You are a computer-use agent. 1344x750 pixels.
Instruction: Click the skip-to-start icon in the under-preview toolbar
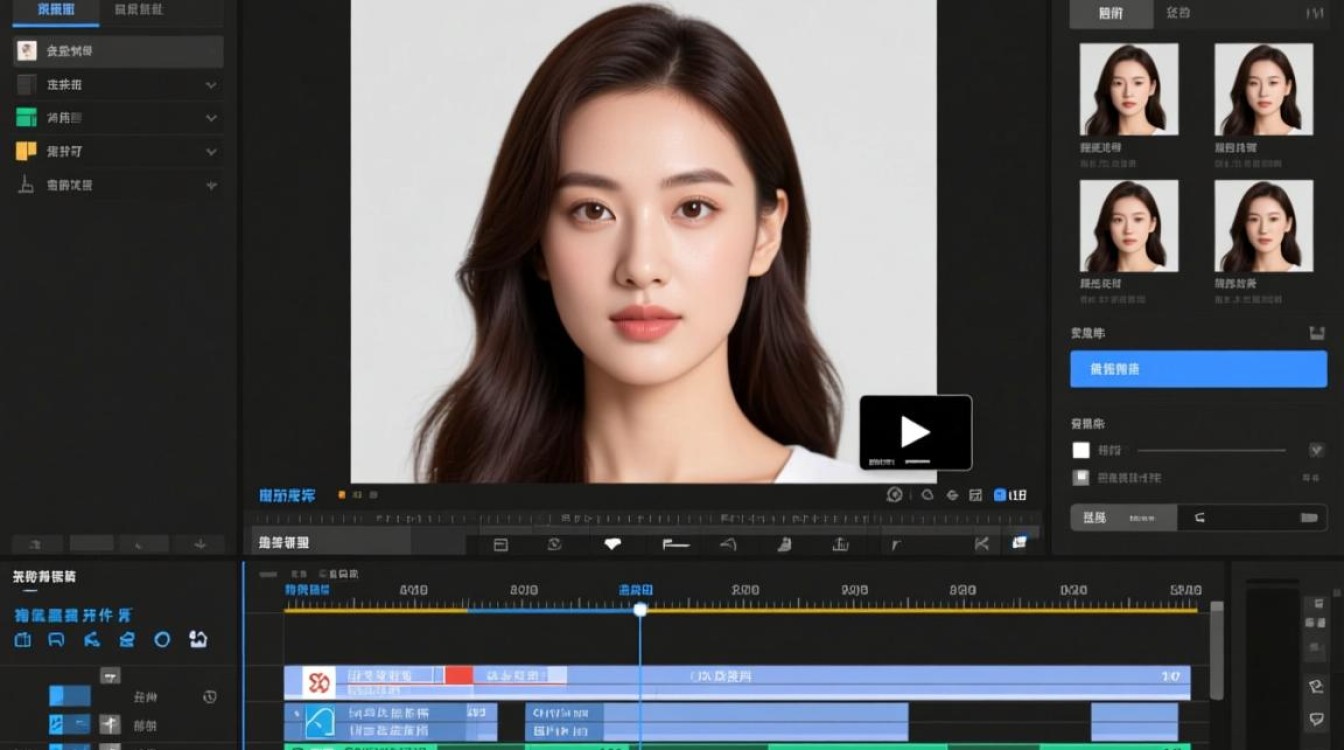982,544
